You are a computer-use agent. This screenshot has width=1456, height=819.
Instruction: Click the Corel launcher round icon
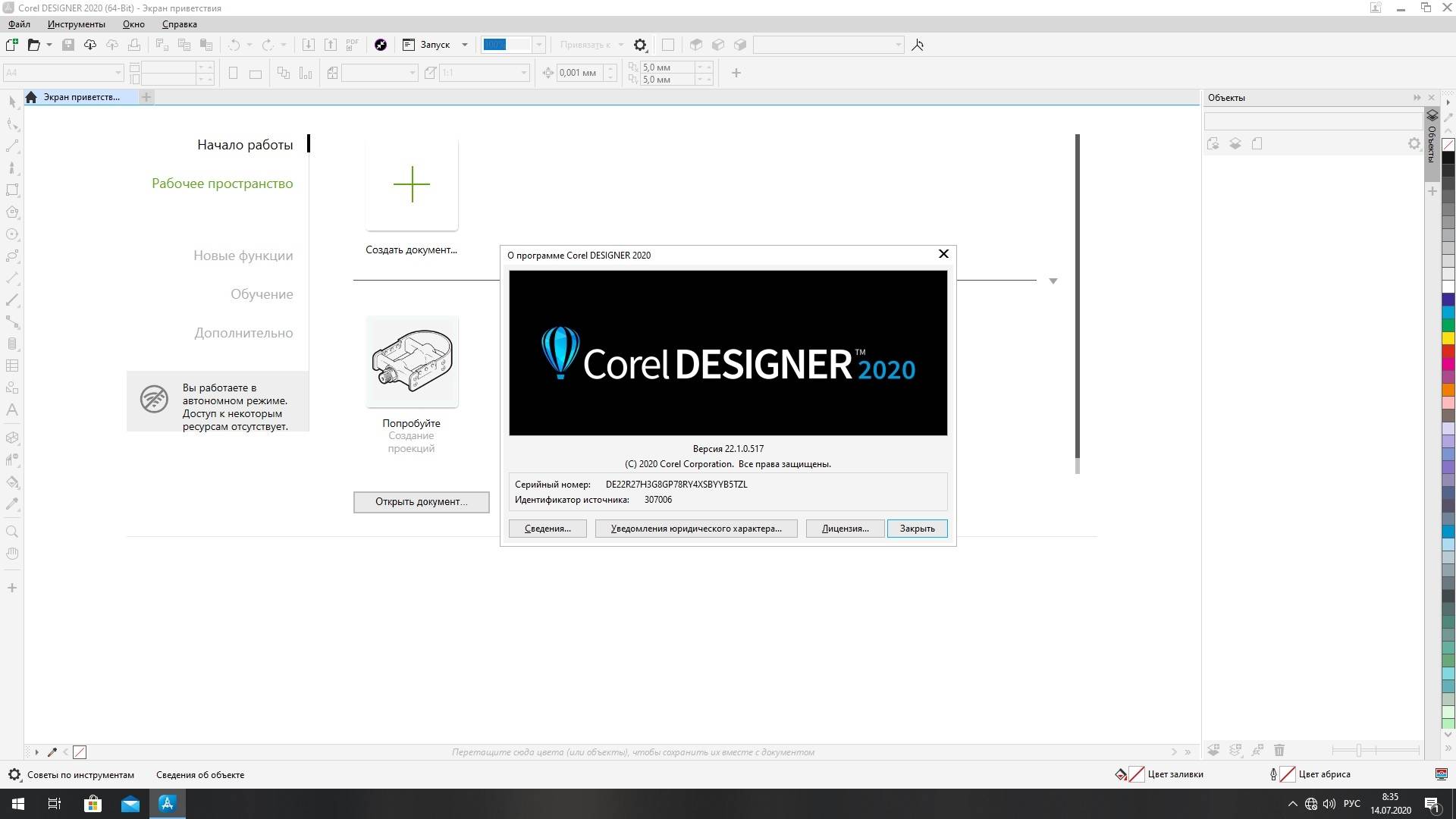pos(381,45)
